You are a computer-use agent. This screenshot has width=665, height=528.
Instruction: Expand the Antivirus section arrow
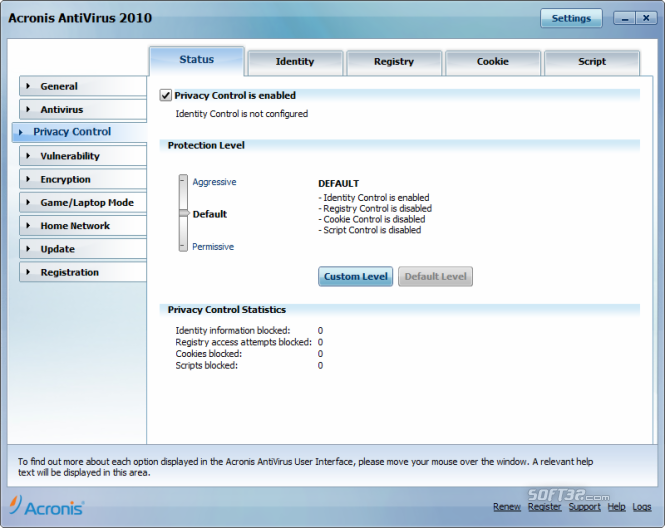coord(28,109)
